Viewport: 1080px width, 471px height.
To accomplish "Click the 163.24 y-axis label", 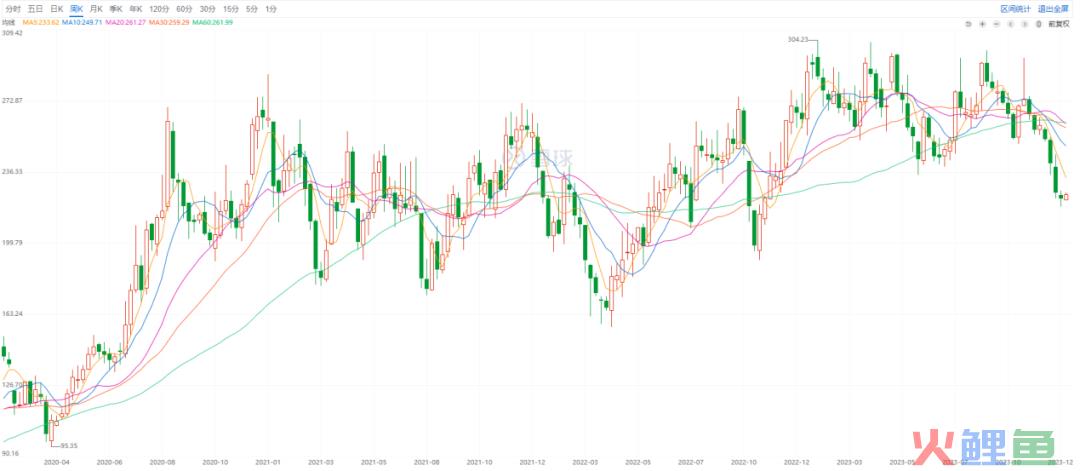I will pos(12,313).
